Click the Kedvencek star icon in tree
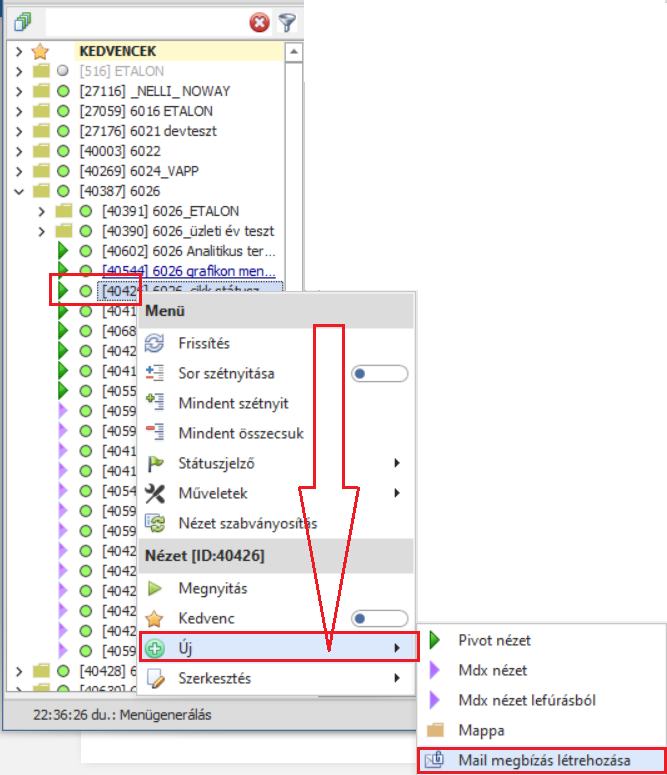This screenshot has width=667, height=775. pos(40,51)
